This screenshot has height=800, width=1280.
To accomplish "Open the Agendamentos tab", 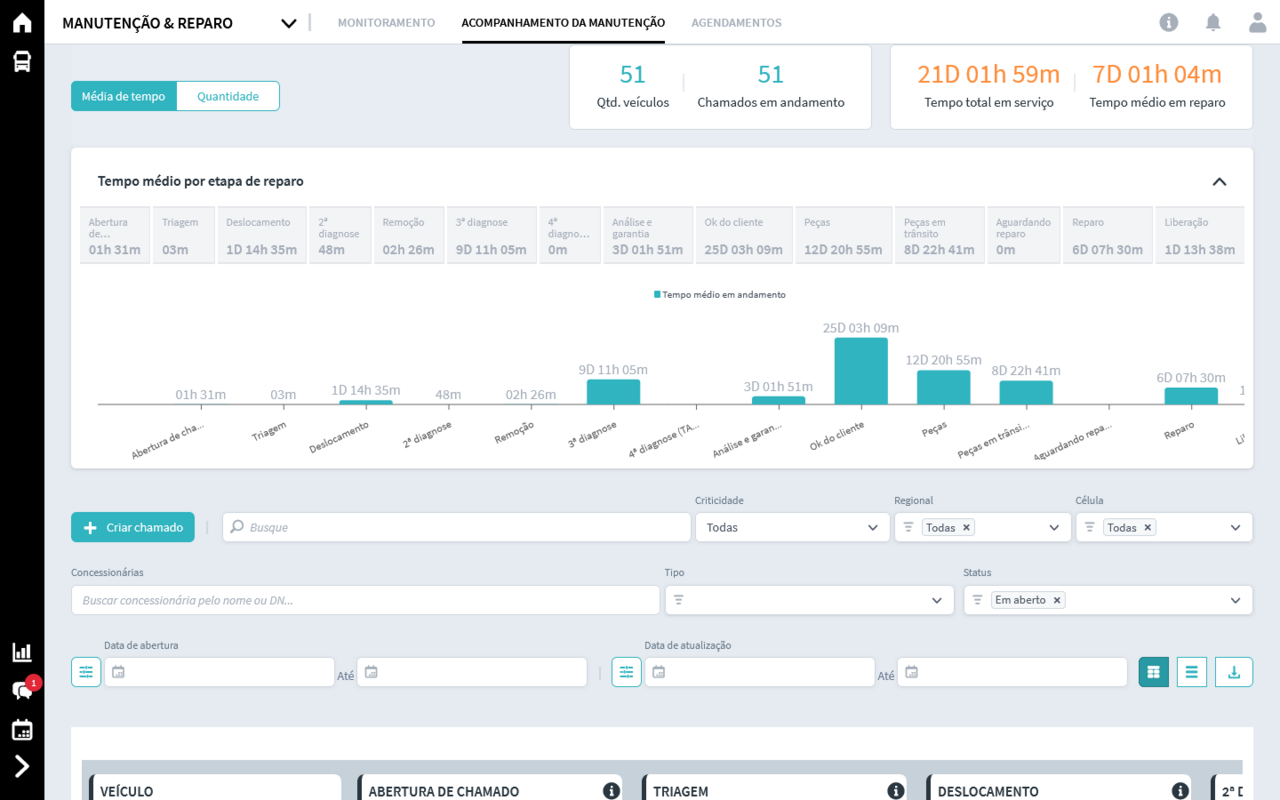I will pos(736,23).
